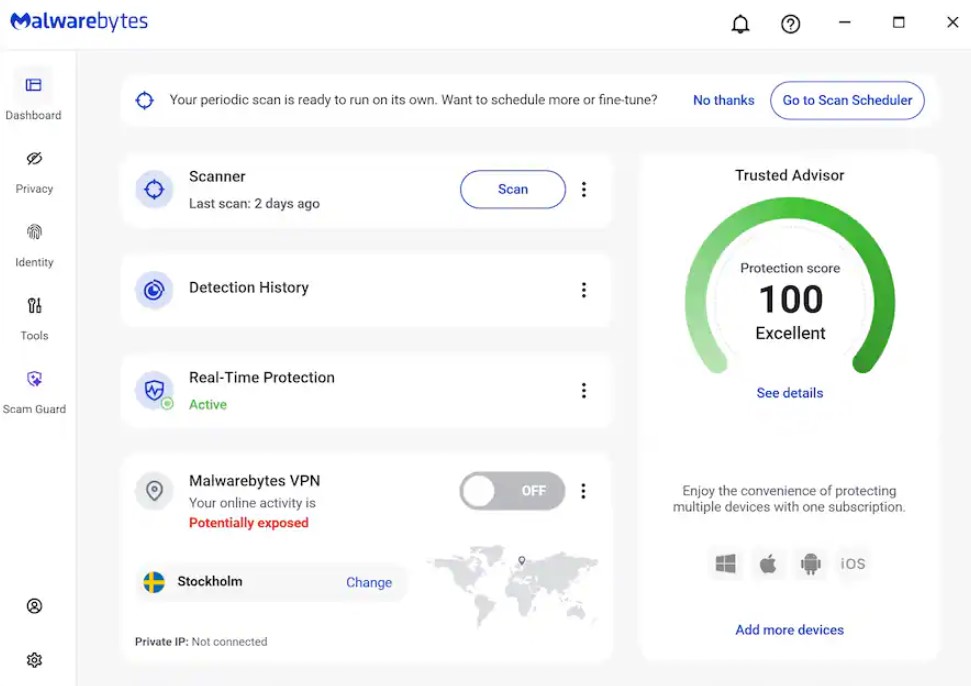Click Add more devices link
The image size is (971, 686).
790,630
